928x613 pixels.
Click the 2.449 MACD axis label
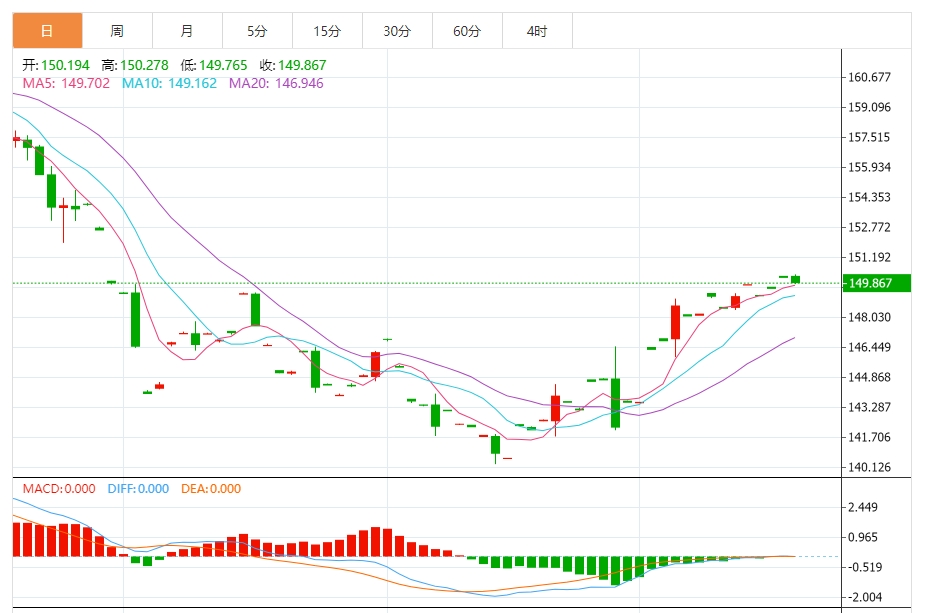863,507
